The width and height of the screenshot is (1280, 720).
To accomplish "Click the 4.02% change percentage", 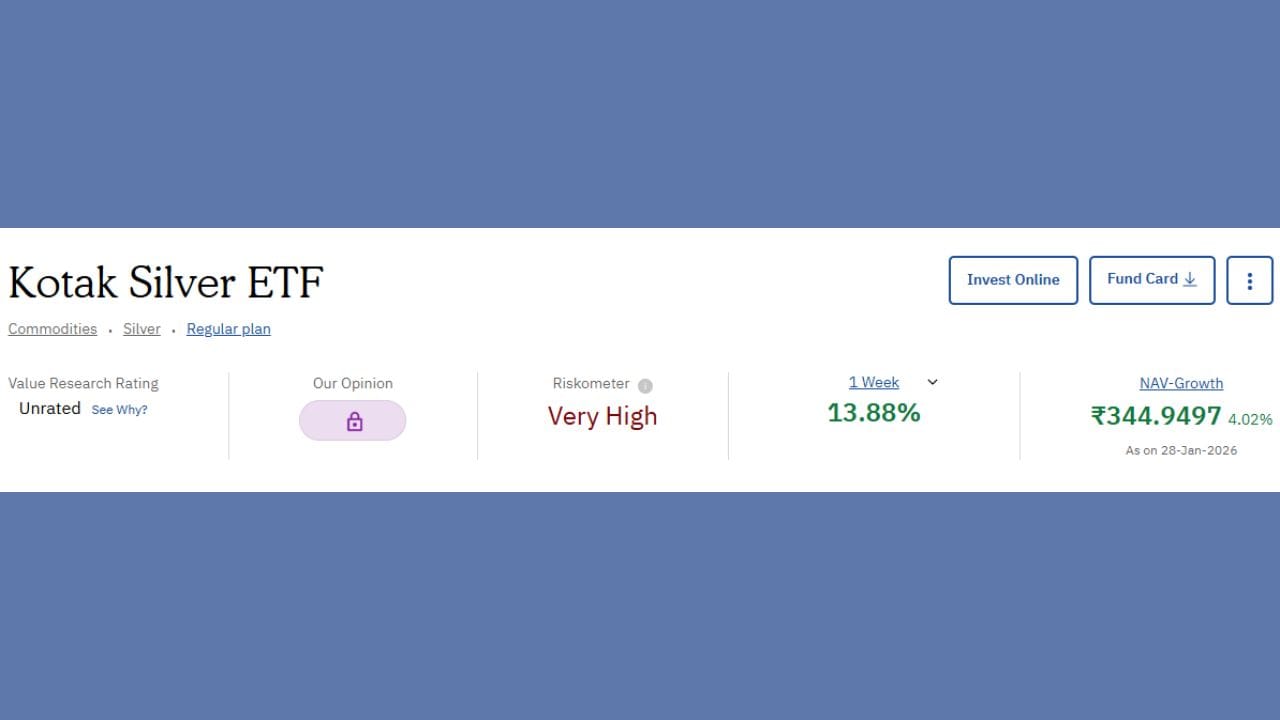I will click(x=1253, y=420).
